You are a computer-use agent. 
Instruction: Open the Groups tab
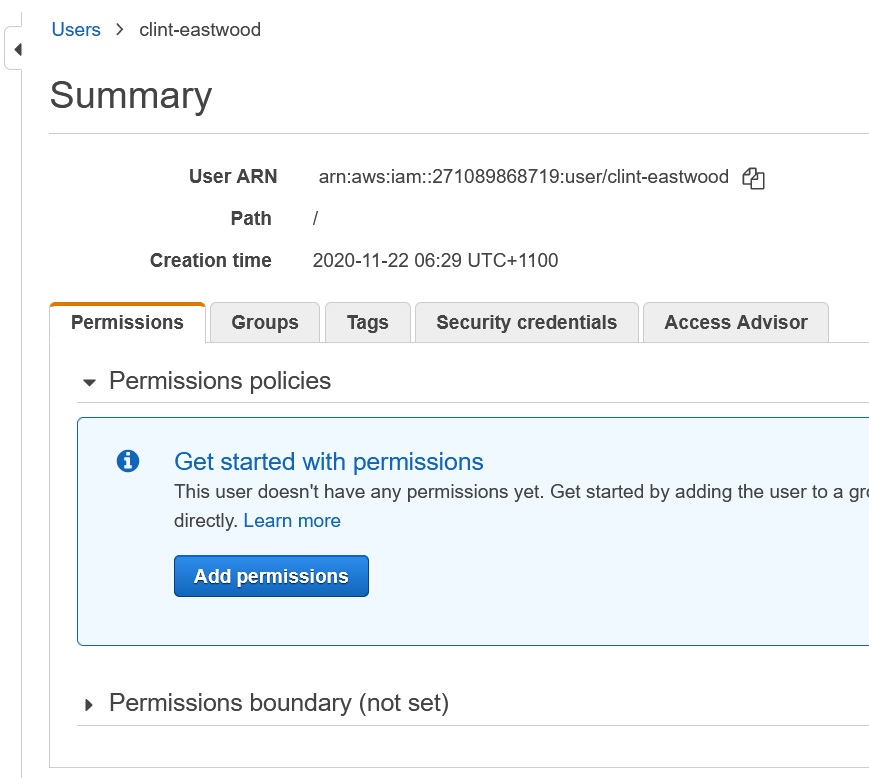coord(264,323)
